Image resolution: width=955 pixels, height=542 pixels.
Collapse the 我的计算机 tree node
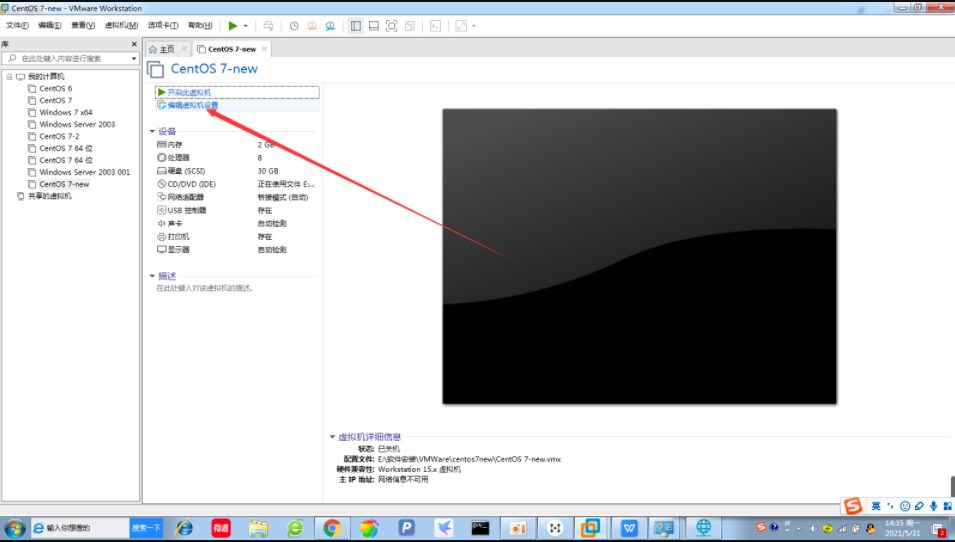point(9,77)
